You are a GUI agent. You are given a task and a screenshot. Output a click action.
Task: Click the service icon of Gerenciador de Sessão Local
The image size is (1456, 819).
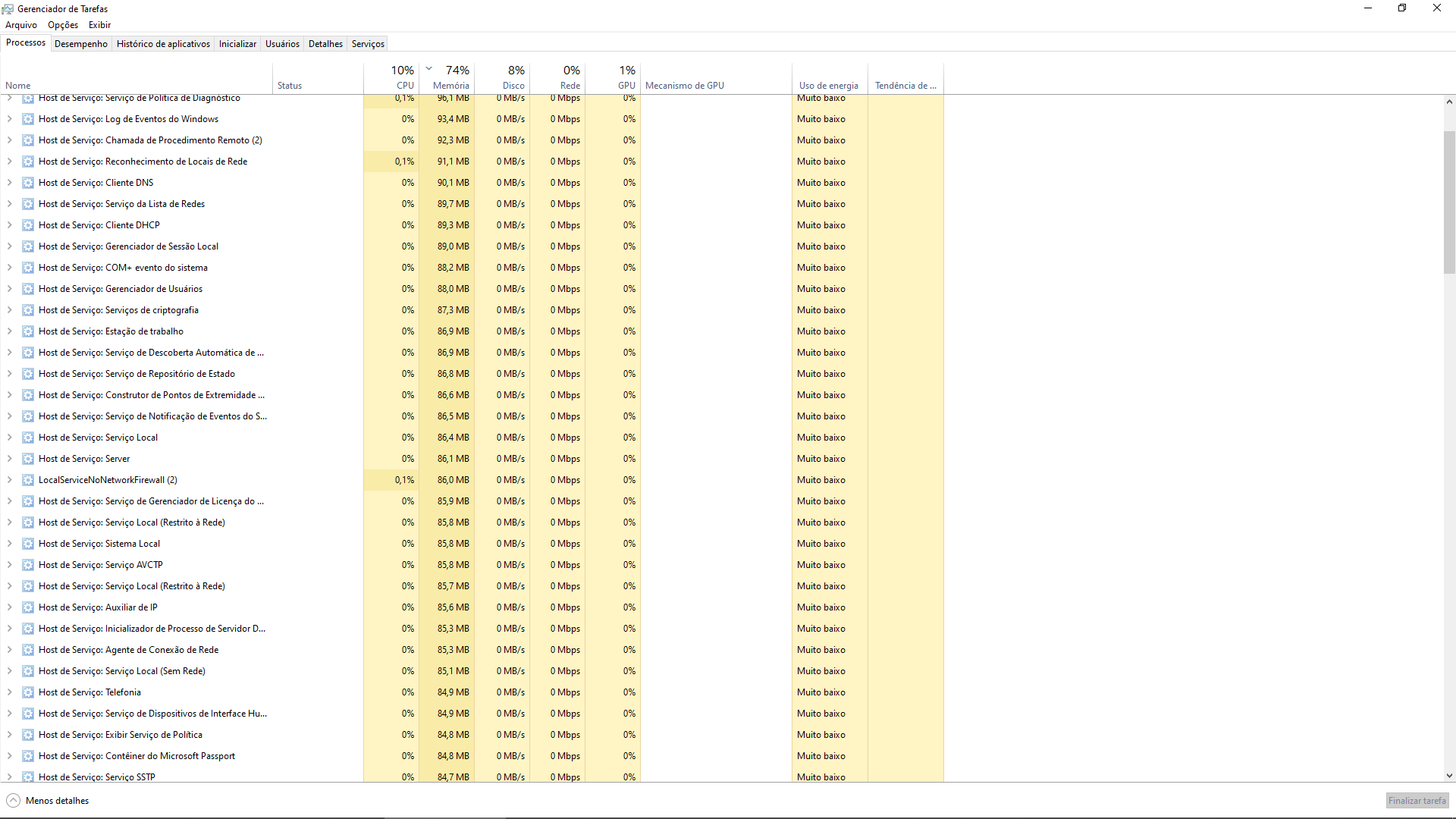(x=28, y=246)
